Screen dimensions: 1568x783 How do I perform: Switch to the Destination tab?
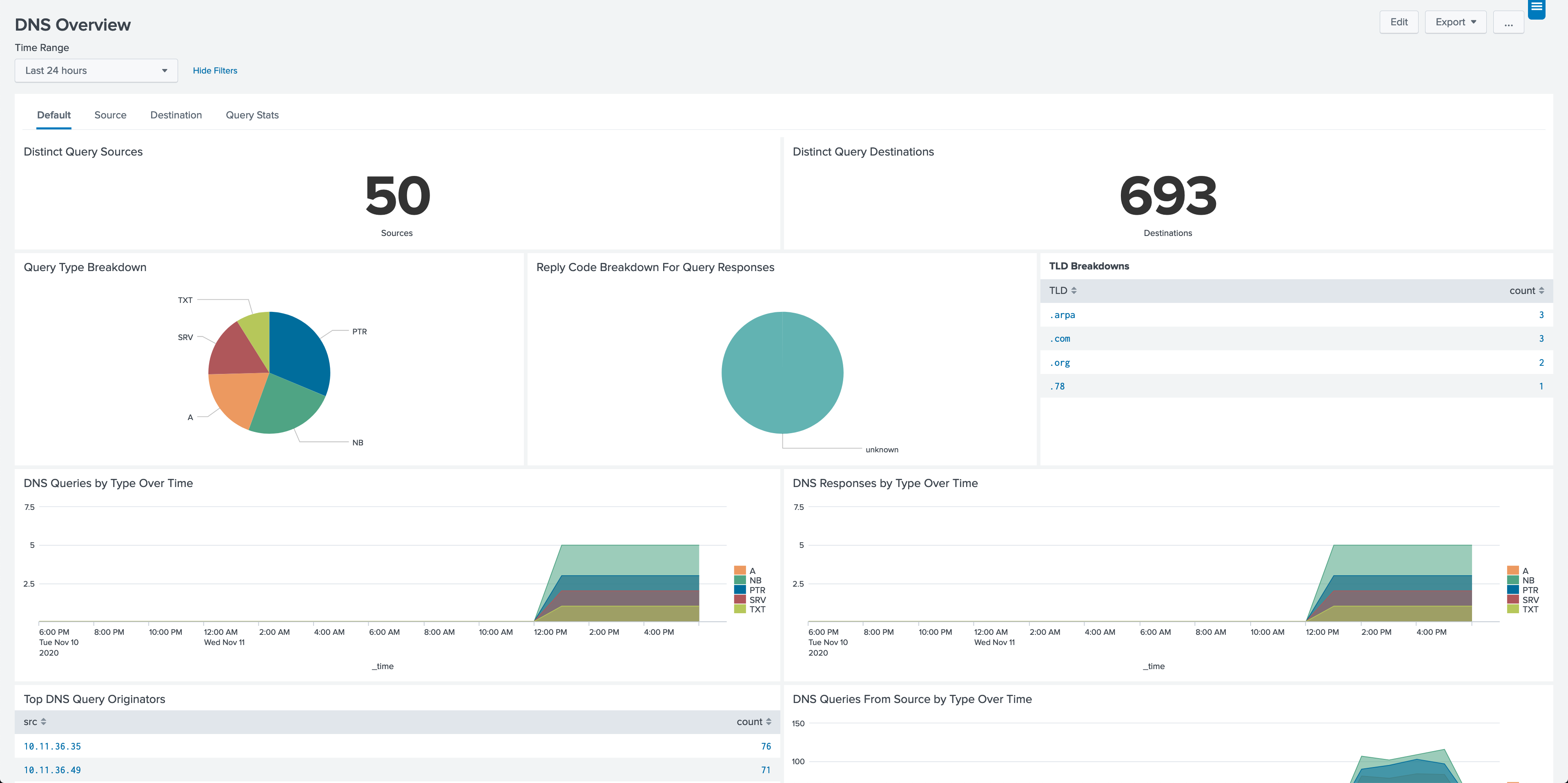[176, 115]
